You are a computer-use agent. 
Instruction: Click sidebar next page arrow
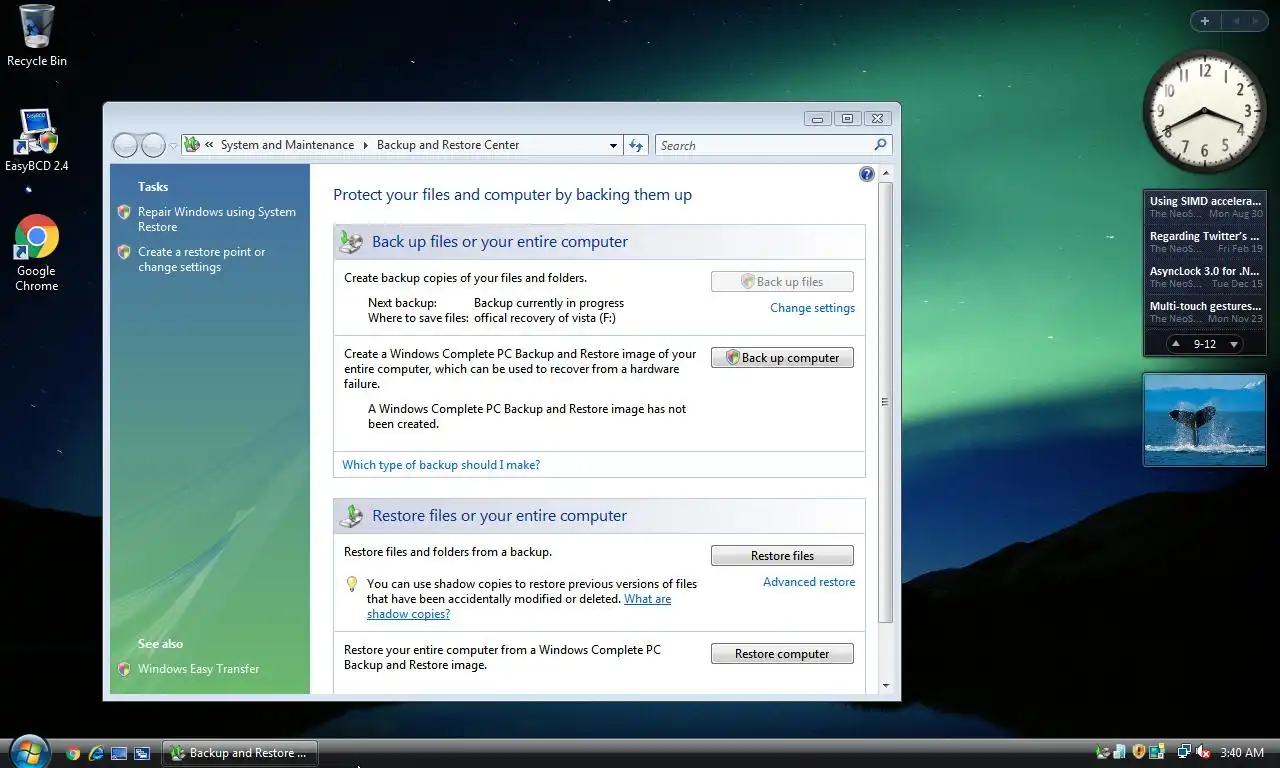(x=1258, y=21)
